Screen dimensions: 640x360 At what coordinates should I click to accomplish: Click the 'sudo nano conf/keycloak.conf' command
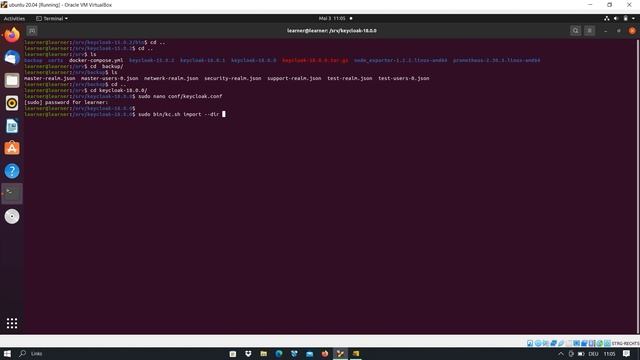[180, 96]
